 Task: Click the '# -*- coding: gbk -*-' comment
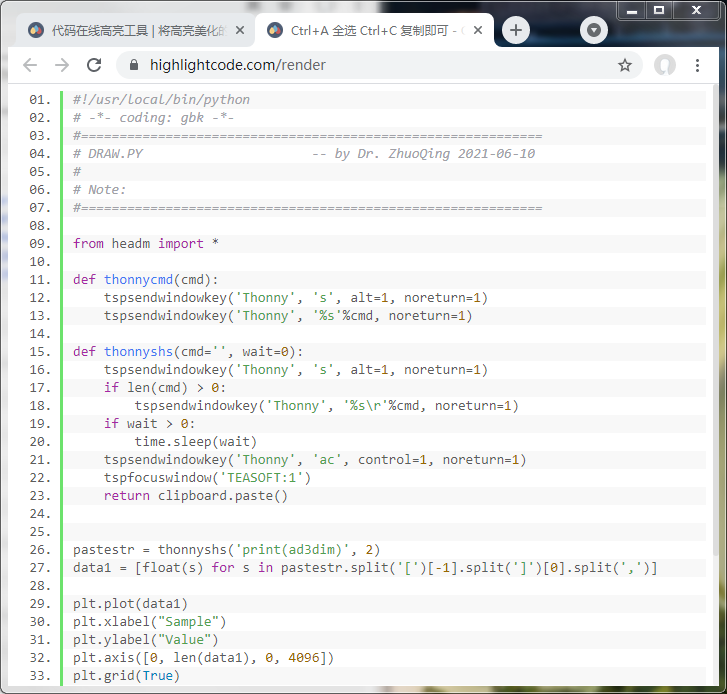click(x=153, y=118)
